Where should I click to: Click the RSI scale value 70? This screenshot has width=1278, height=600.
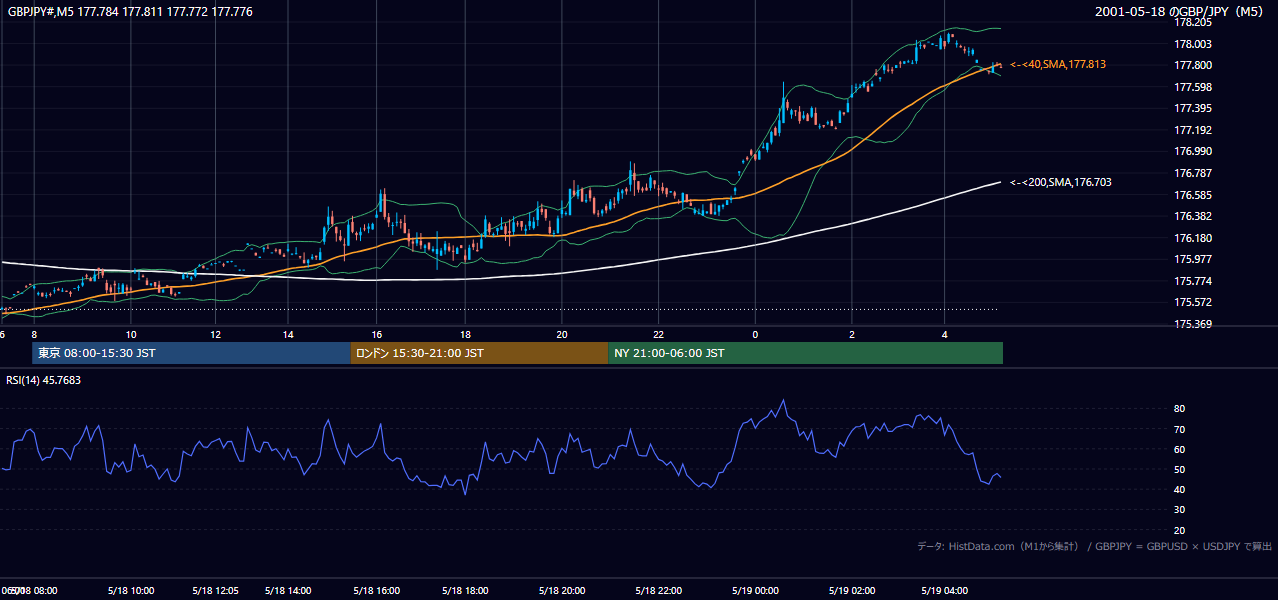pos(1180,429)
